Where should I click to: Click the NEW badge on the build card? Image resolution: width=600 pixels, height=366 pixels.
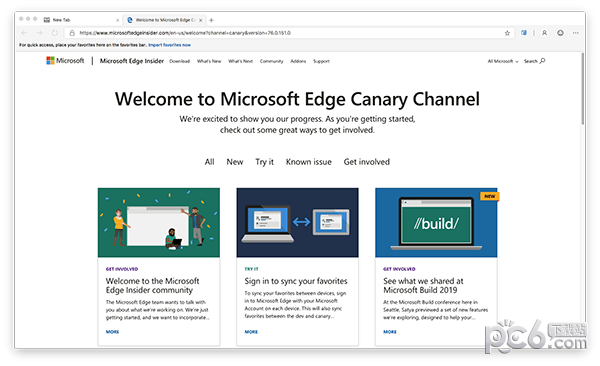tap(489, 196)
